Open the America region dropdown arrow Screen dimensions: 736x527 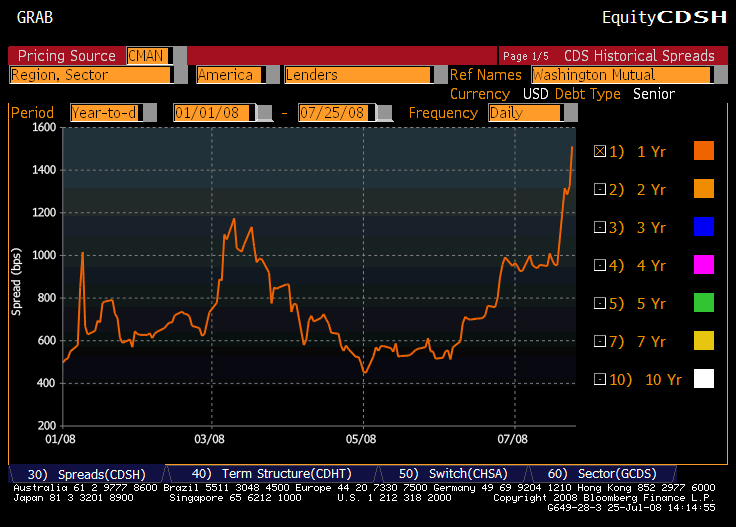pyautogui.click(x=273, y=75)
